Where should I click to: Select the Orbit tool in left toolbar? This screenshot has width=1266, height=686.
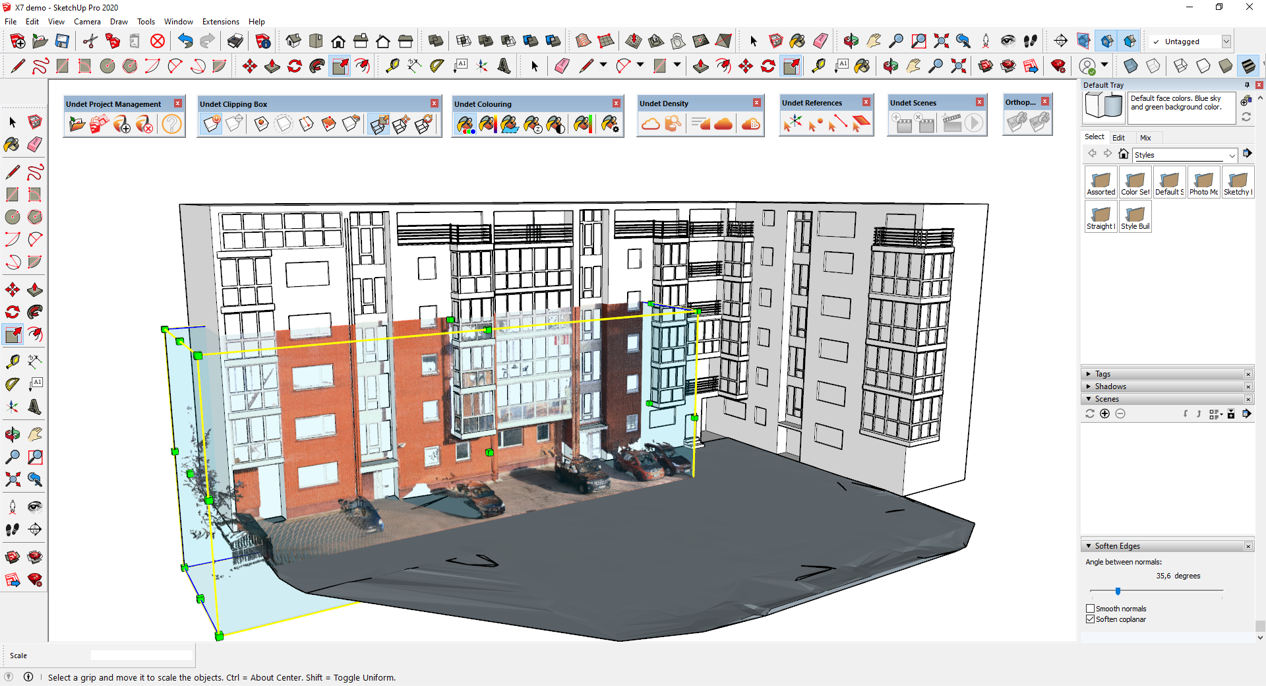13,435
